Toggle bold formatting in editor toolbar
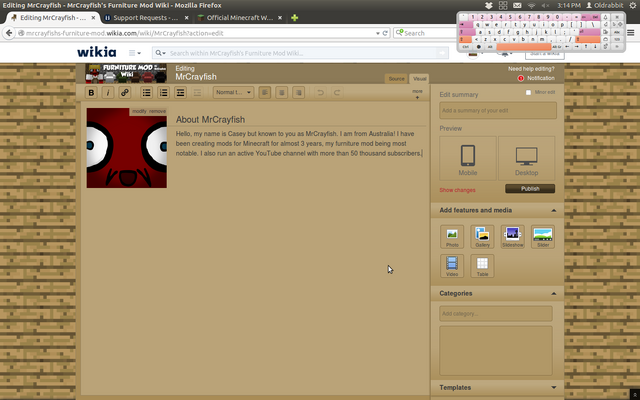This screenshot has height=400, width=640. (x=91, y=93)
